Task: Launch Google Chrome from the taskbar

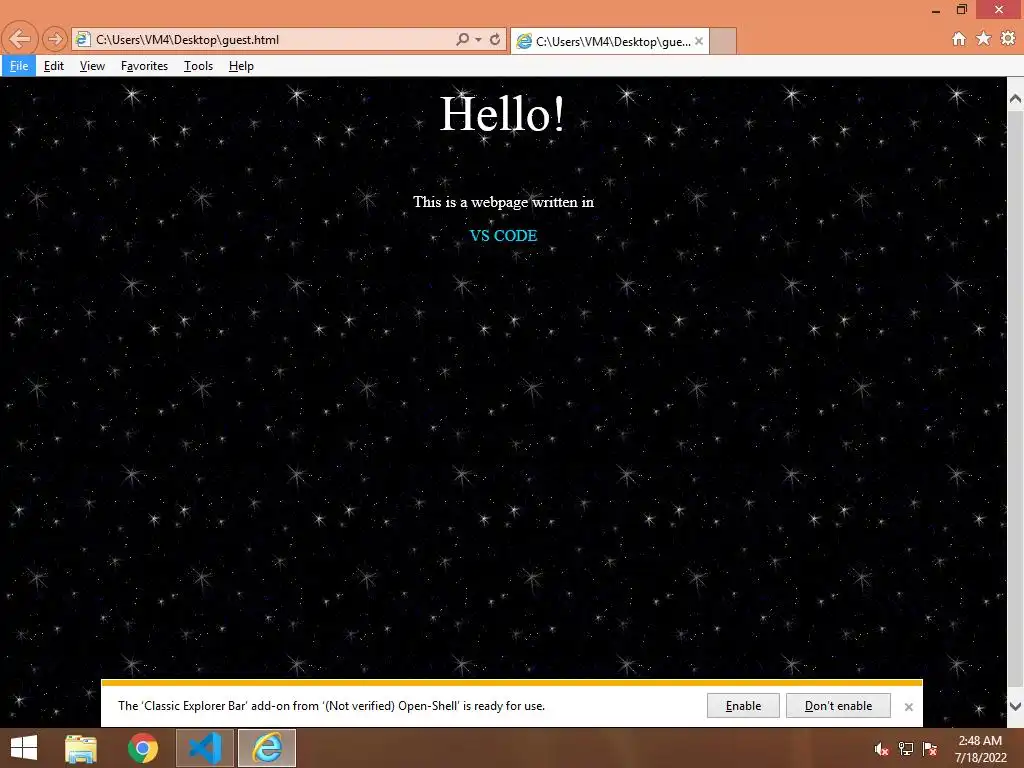Action: tap(142, 748)
